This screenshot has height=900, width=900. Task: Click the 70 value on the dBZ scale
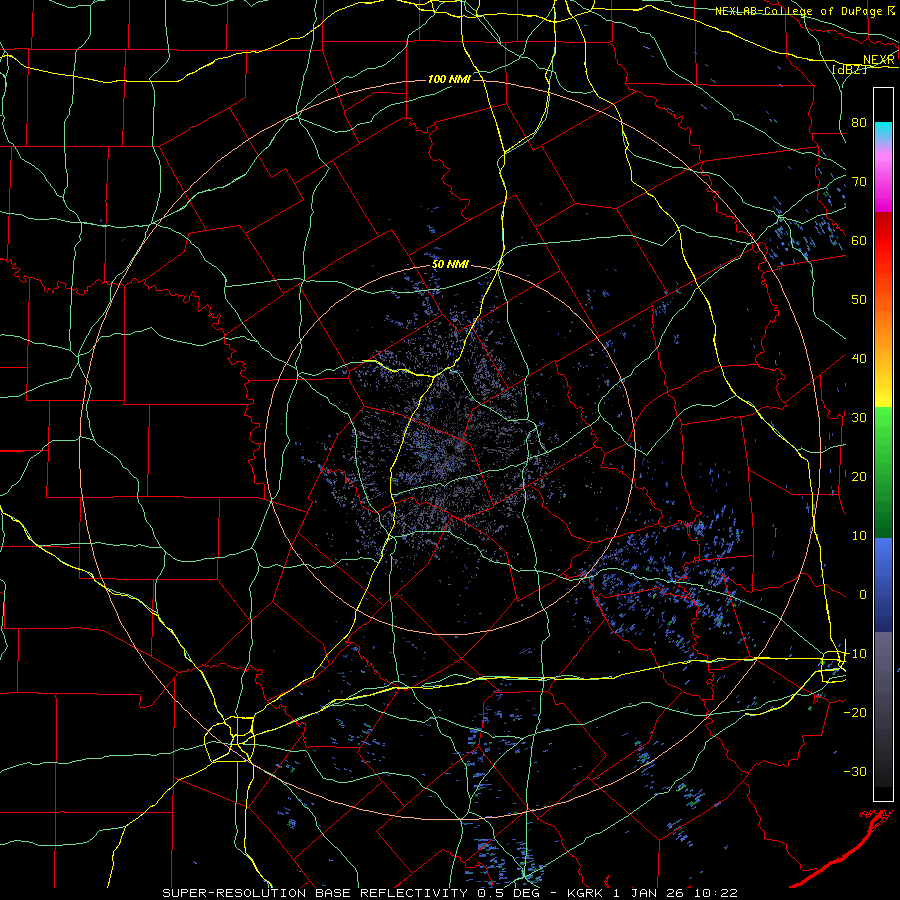coord(859,182)
